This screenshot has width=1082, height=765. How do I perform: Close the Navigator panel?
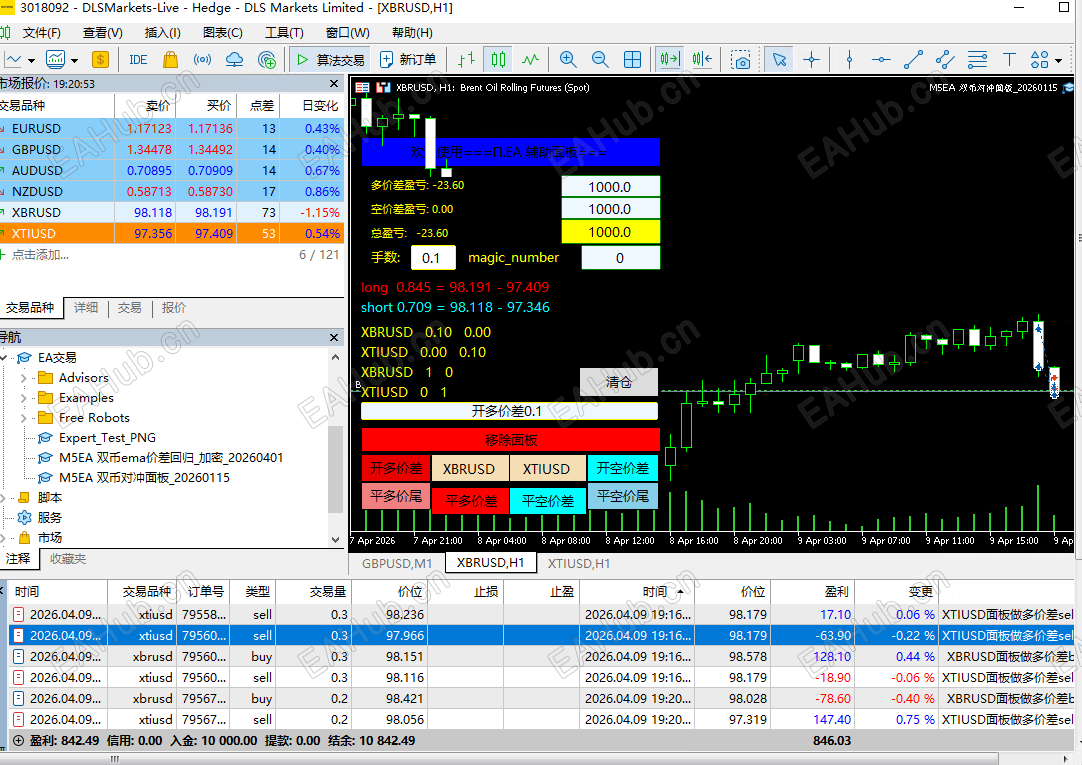(334, 337)
